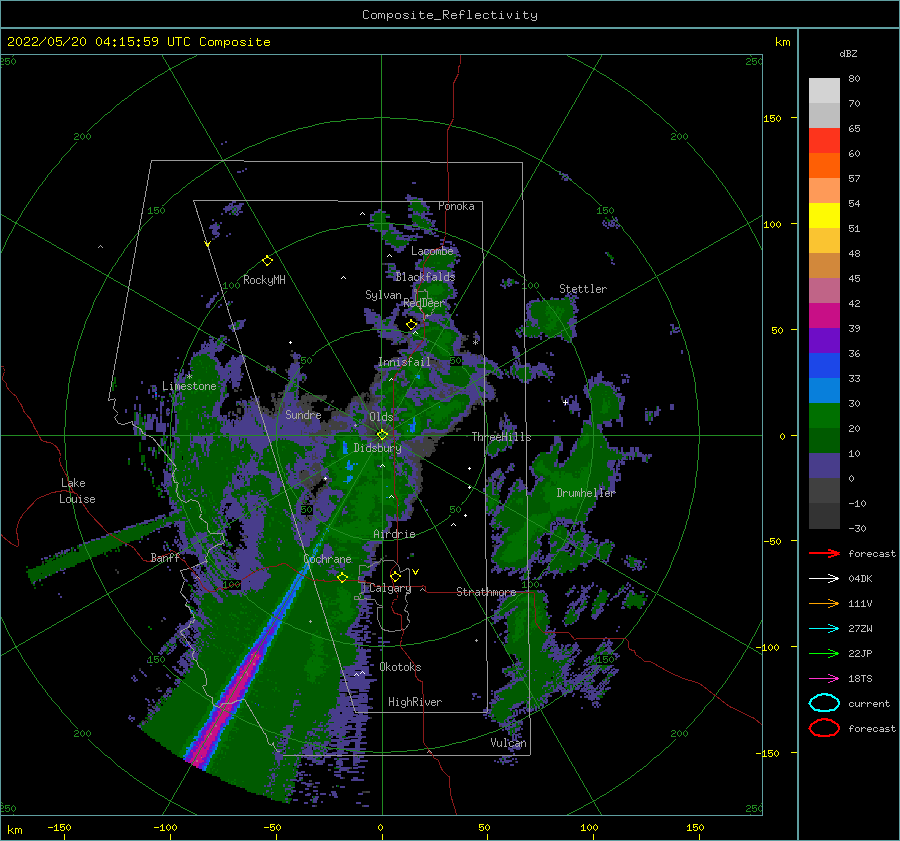Click the Drumheller city label
The image size is (900, 841).
(586, 493)
